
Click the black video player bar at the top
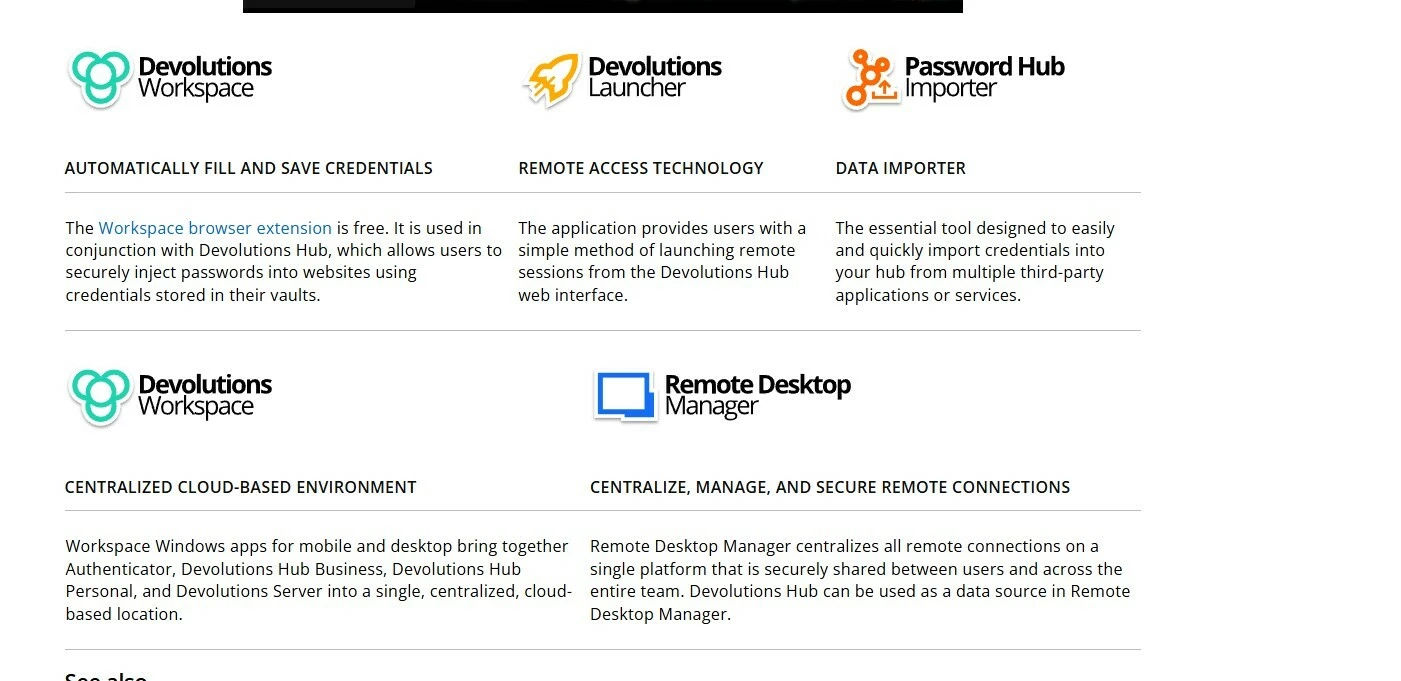click(603, 6)
